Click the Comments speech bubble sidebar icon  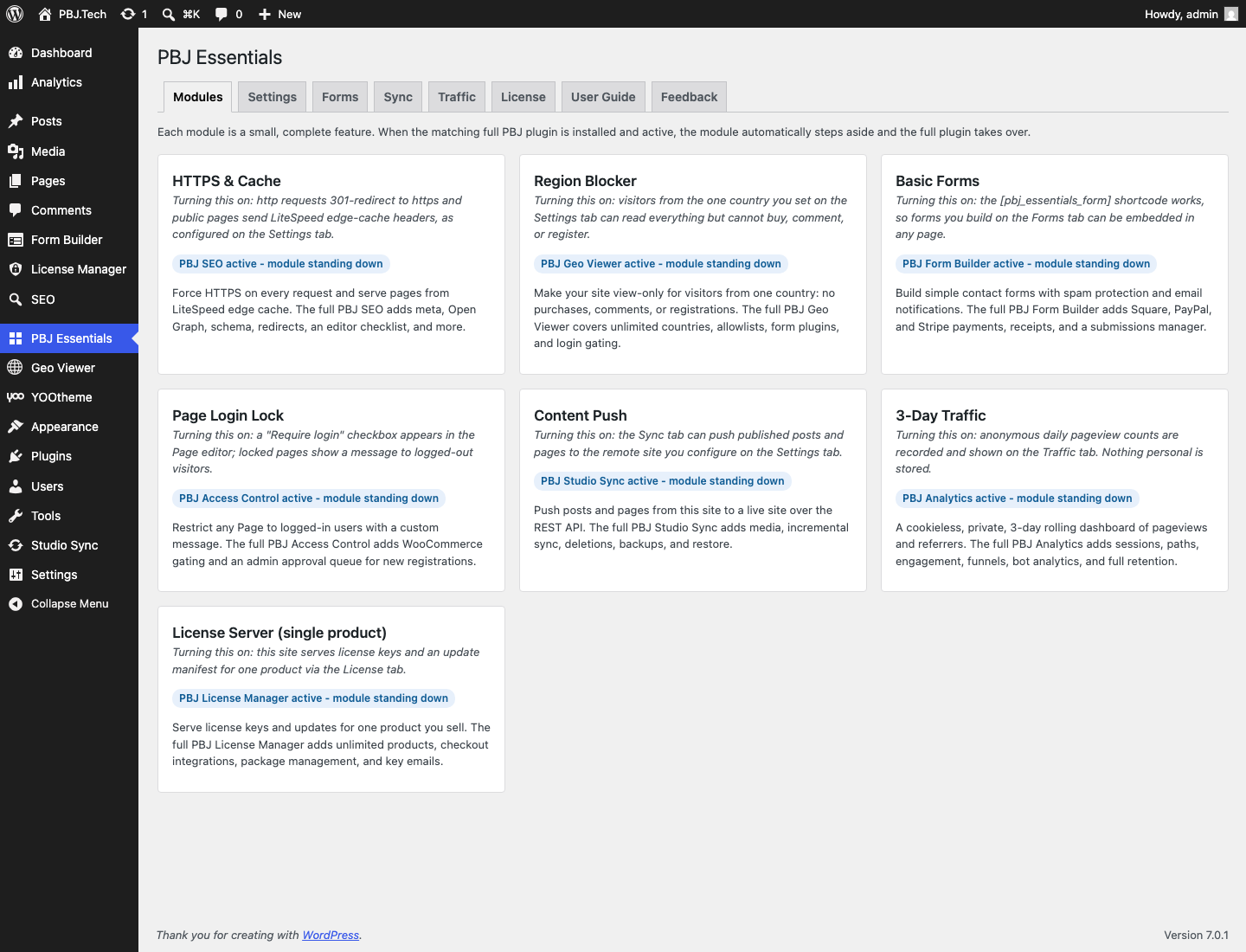16,210
